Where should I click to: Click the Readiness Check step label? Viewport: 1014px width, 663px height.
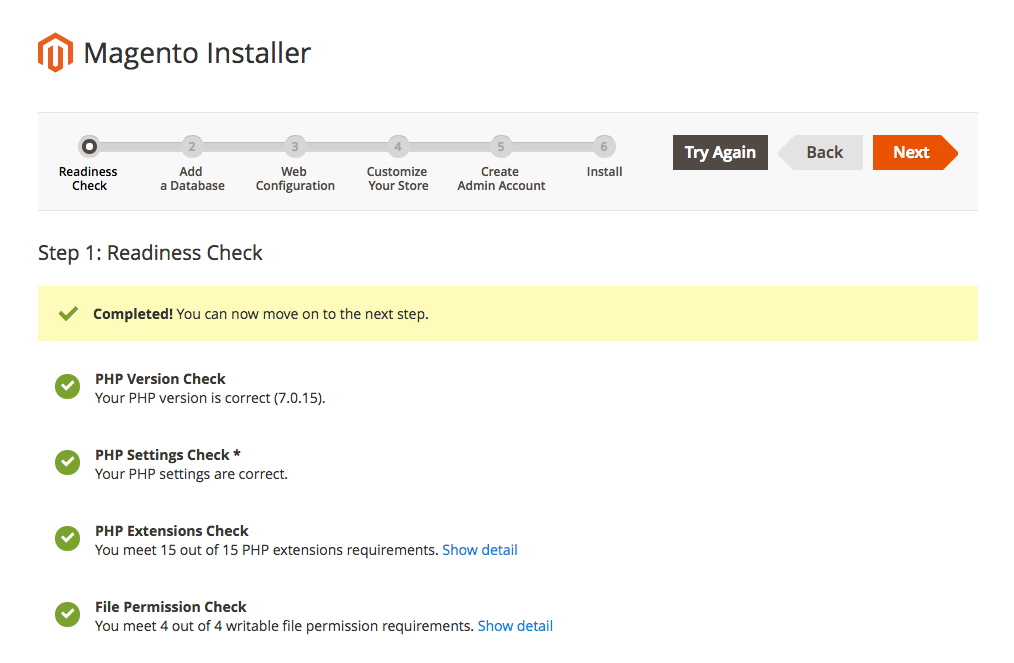[89, 179]
